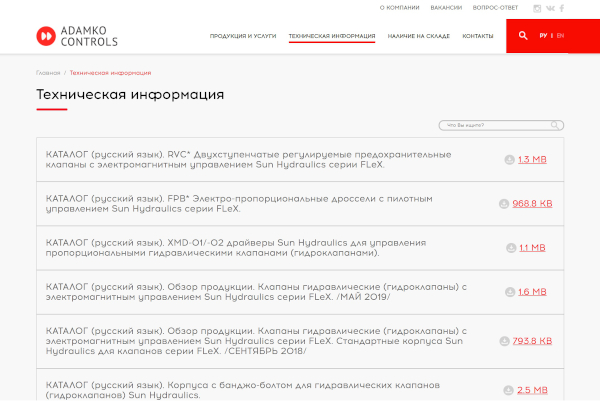Go to Главная breadcrumb

(48, 73)
